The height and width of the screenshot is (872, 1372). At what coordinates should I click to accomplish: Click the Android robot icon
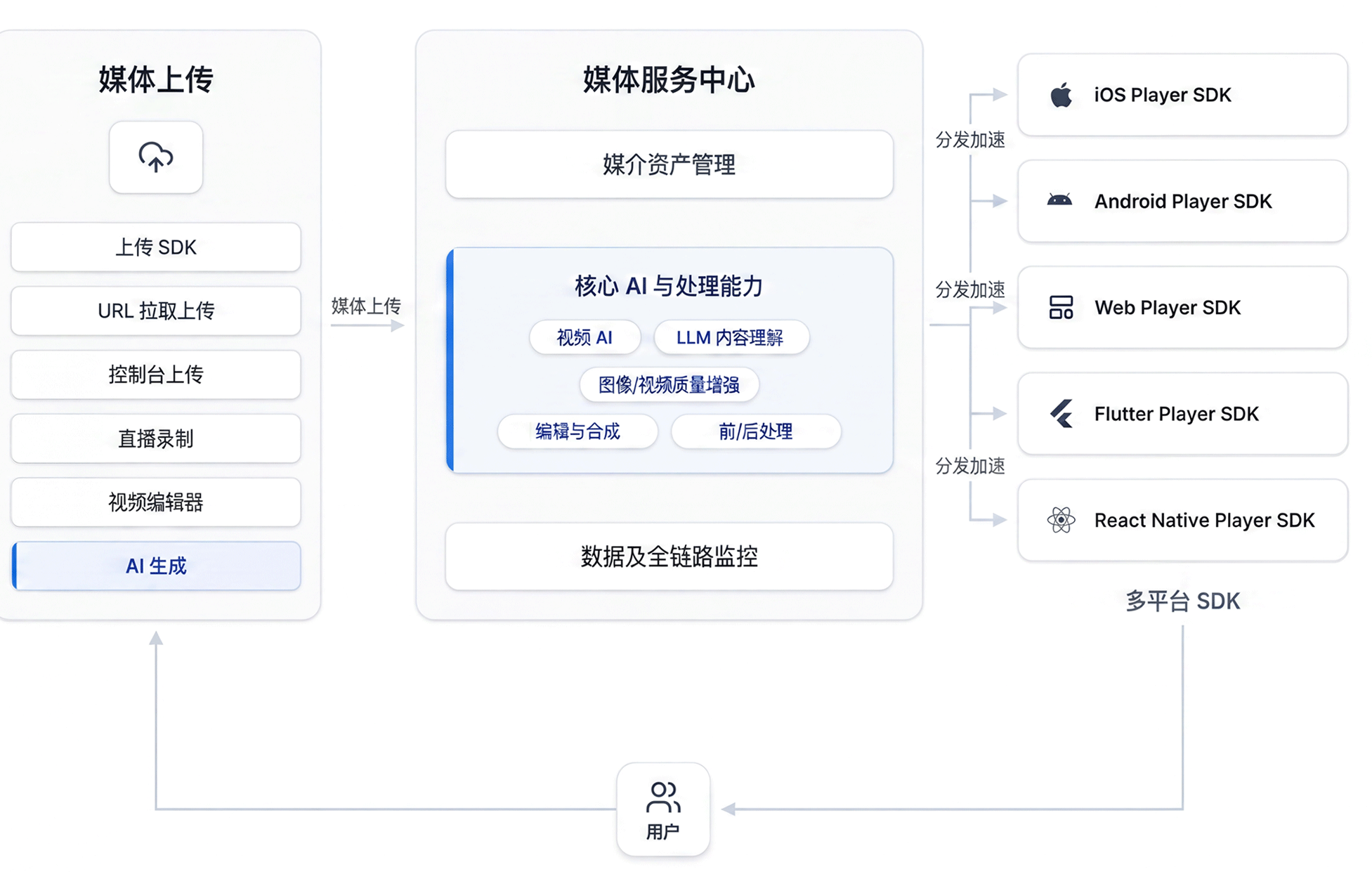[1059, 201]
